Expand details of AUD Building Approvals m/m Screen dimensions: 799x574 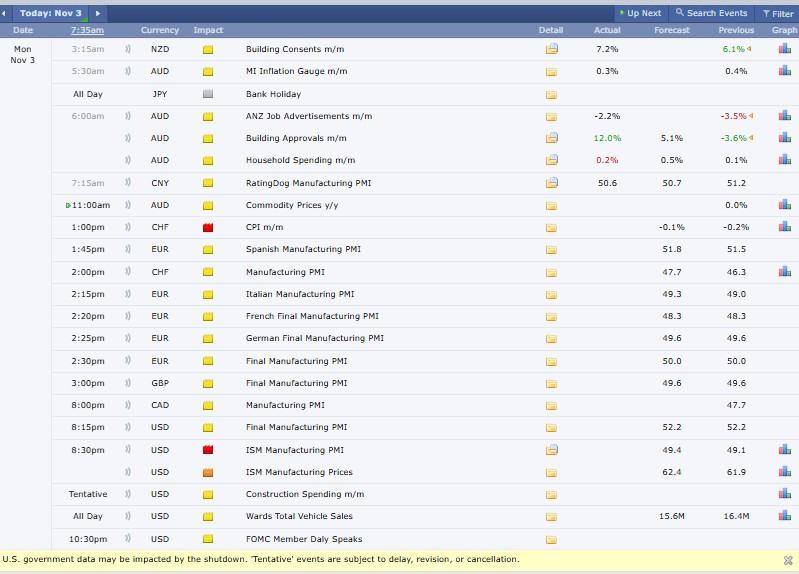tap(551, 138)
